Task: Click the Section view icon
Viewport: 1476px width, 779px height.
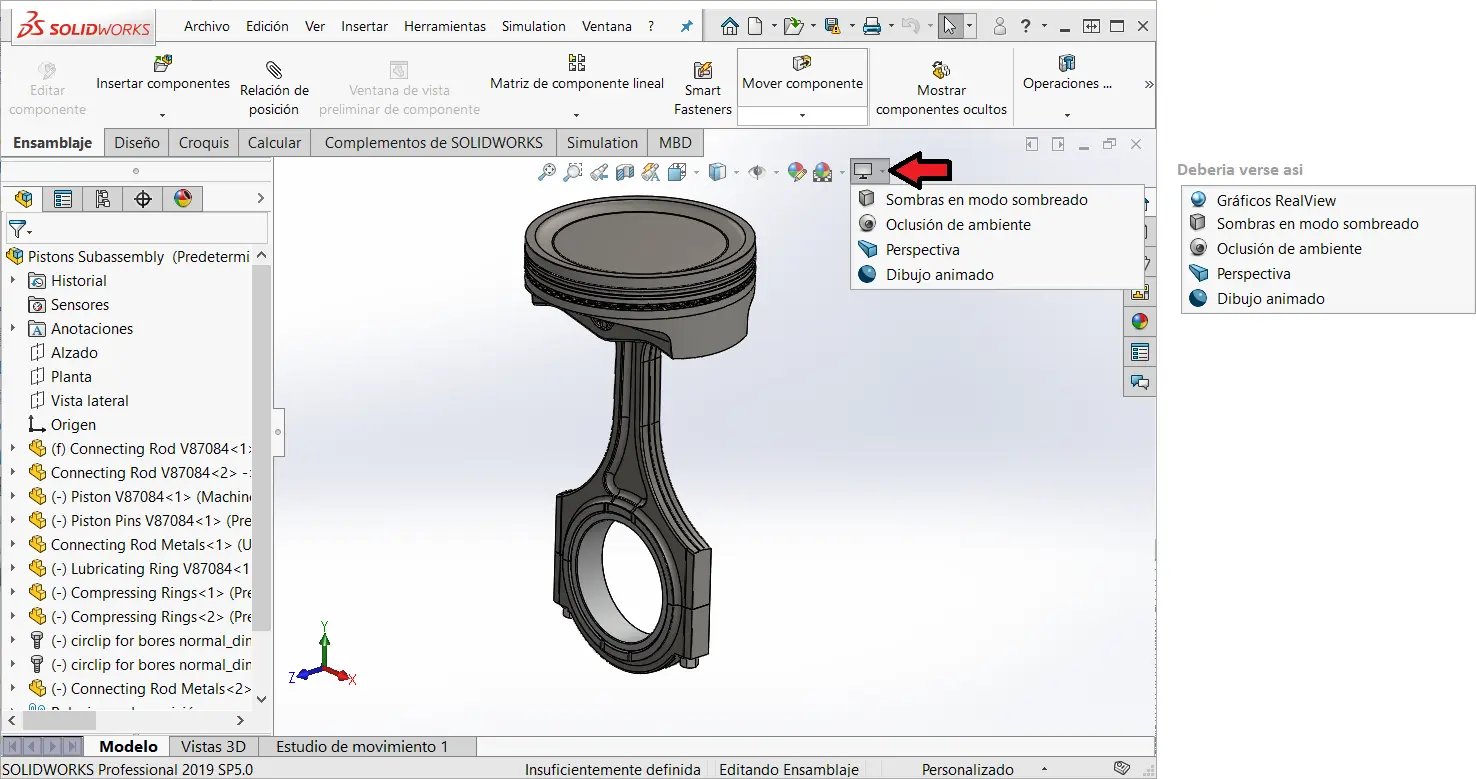Action: (625, 171)
